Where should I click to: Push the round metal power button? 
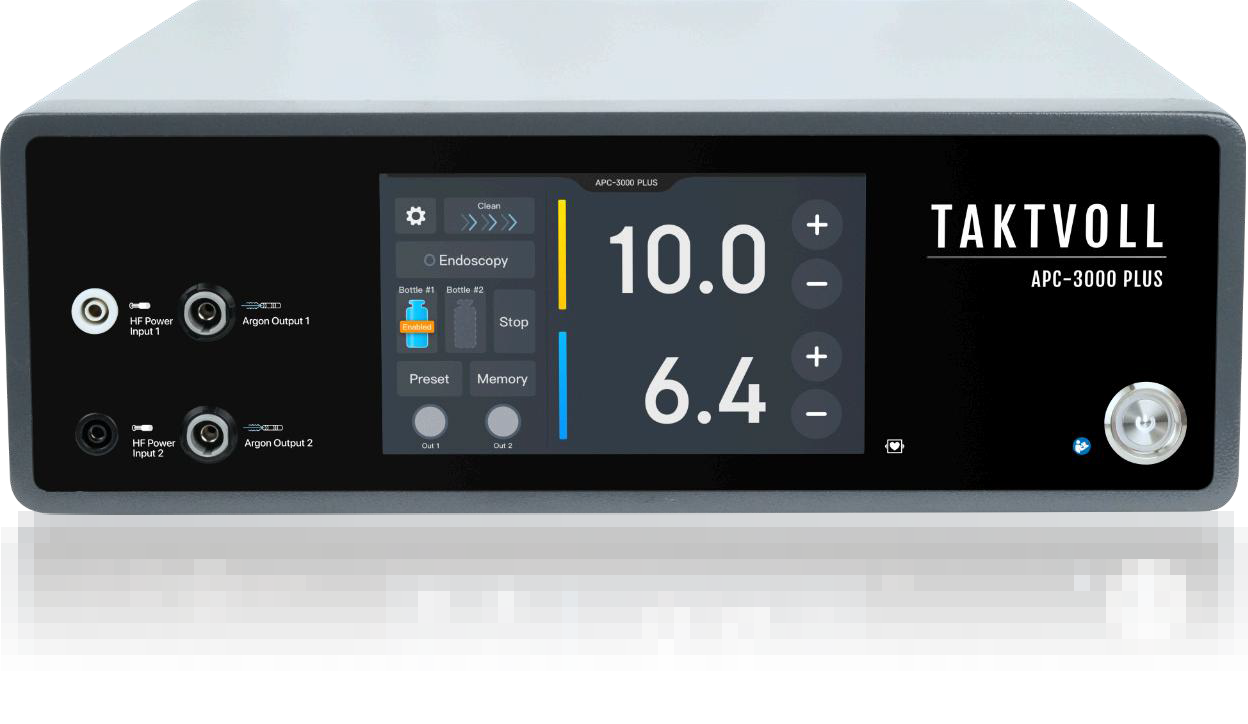1145,422
